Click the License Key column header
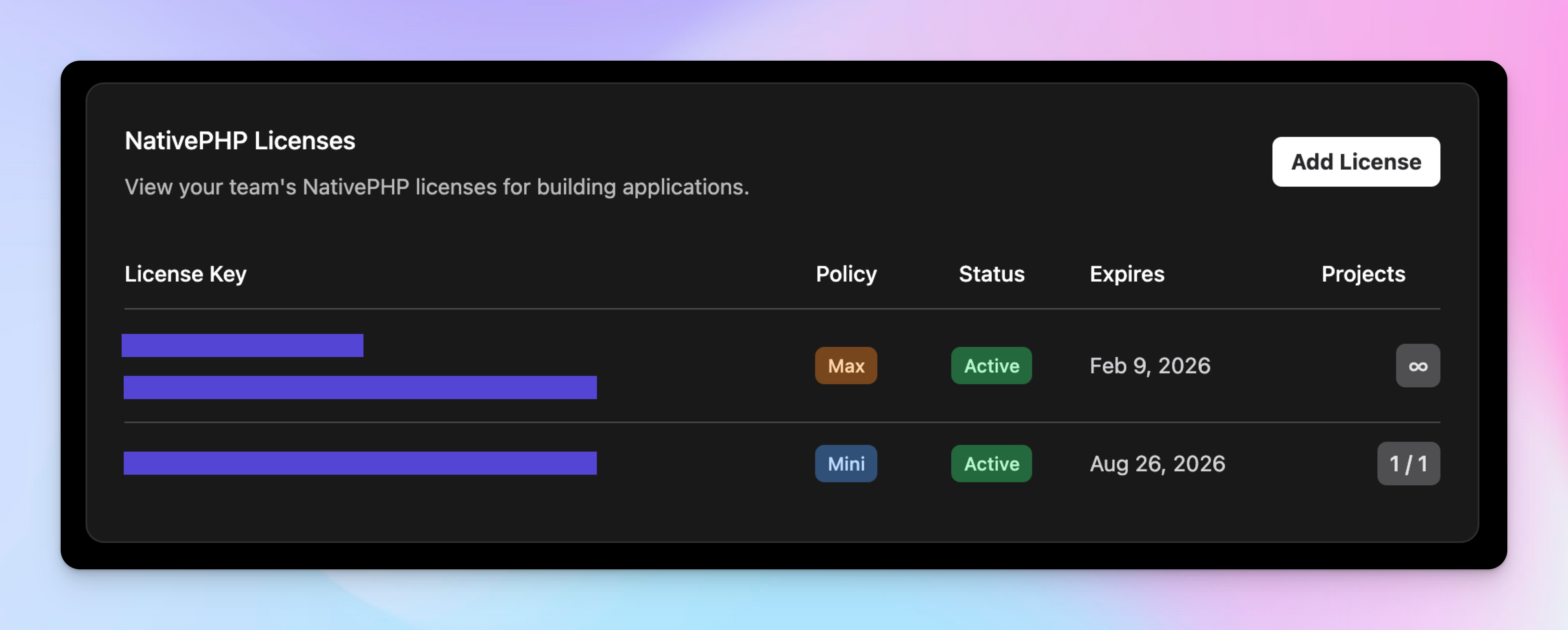 point(185,274)
